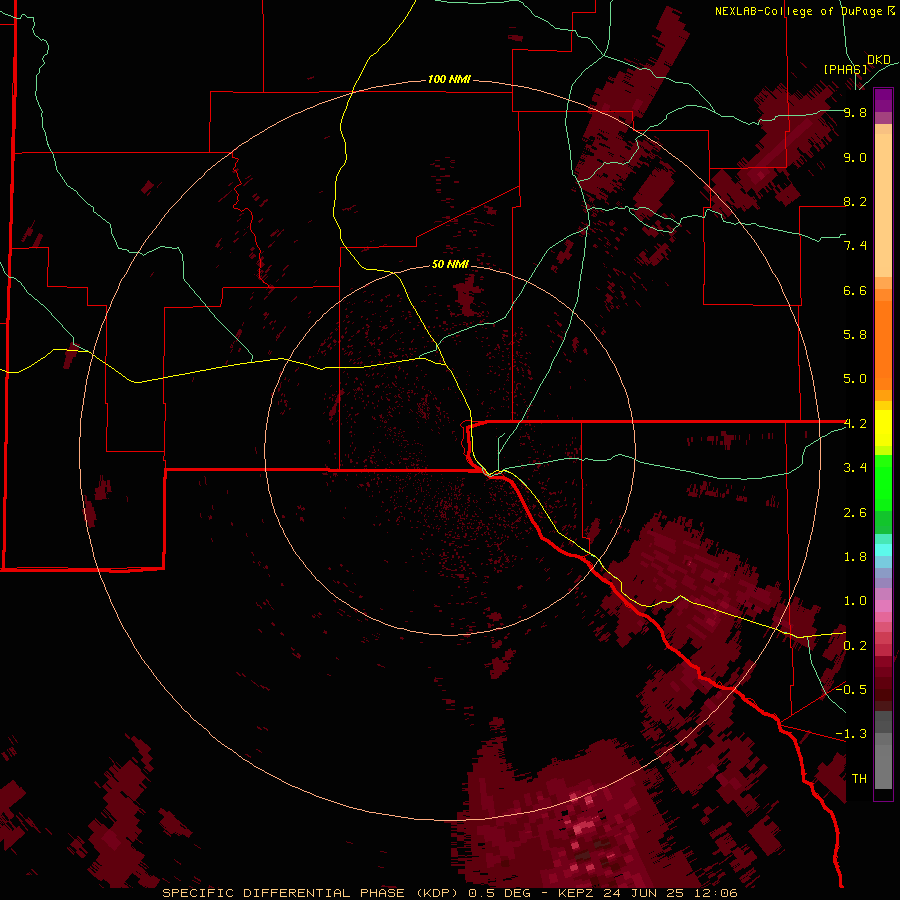Click the 7.4 scale value
The height and width of the screenshot is (900, 900).
[855, 246]
